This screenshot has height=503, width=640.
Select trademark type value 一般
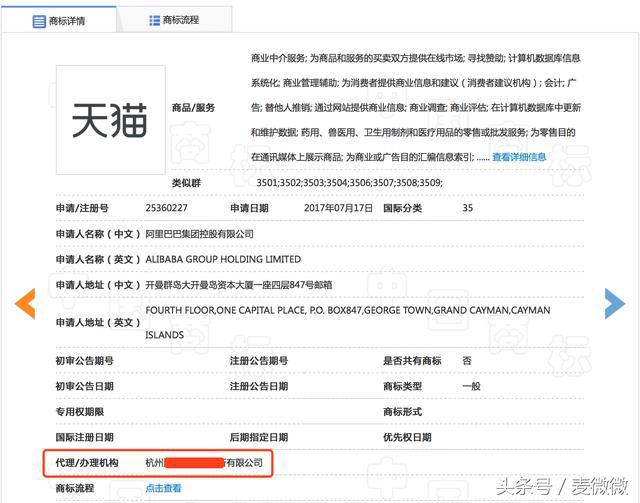[x=471, y=386]
